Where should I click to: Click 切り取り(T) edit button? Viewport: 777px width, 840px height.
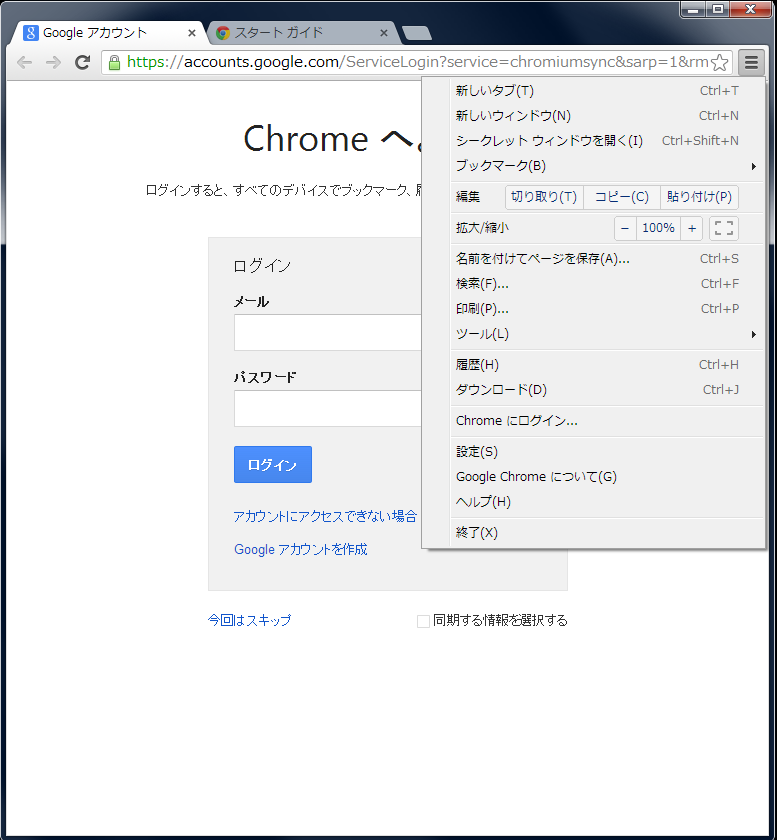(544, 197)
